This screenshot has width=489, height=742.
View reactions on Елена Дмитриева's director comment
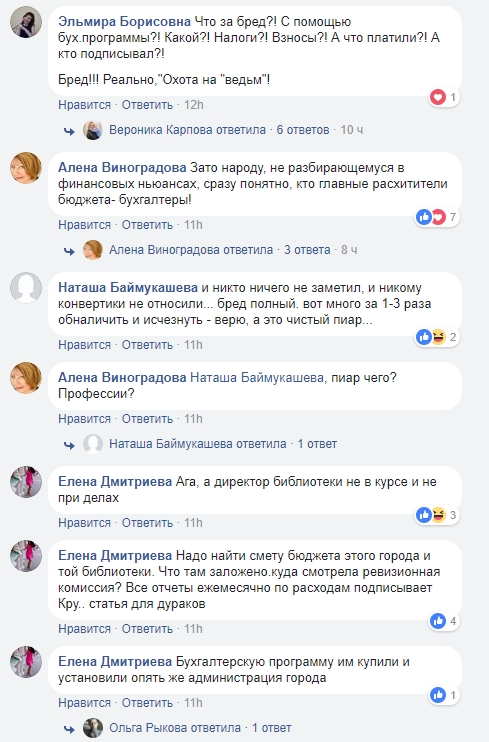click(437, 515)
